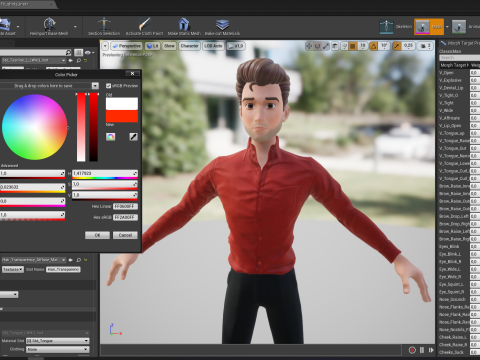Open the rotation snap angle 10° value

[384, 46]
